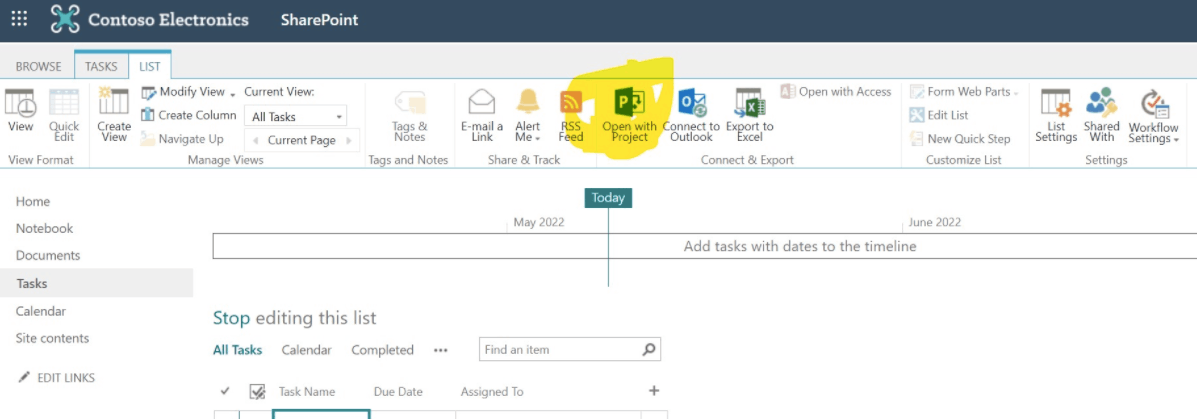Click in the Find an item box
Screen dimensions: 1197x419
pyautogui.click(x=560, y=350)
